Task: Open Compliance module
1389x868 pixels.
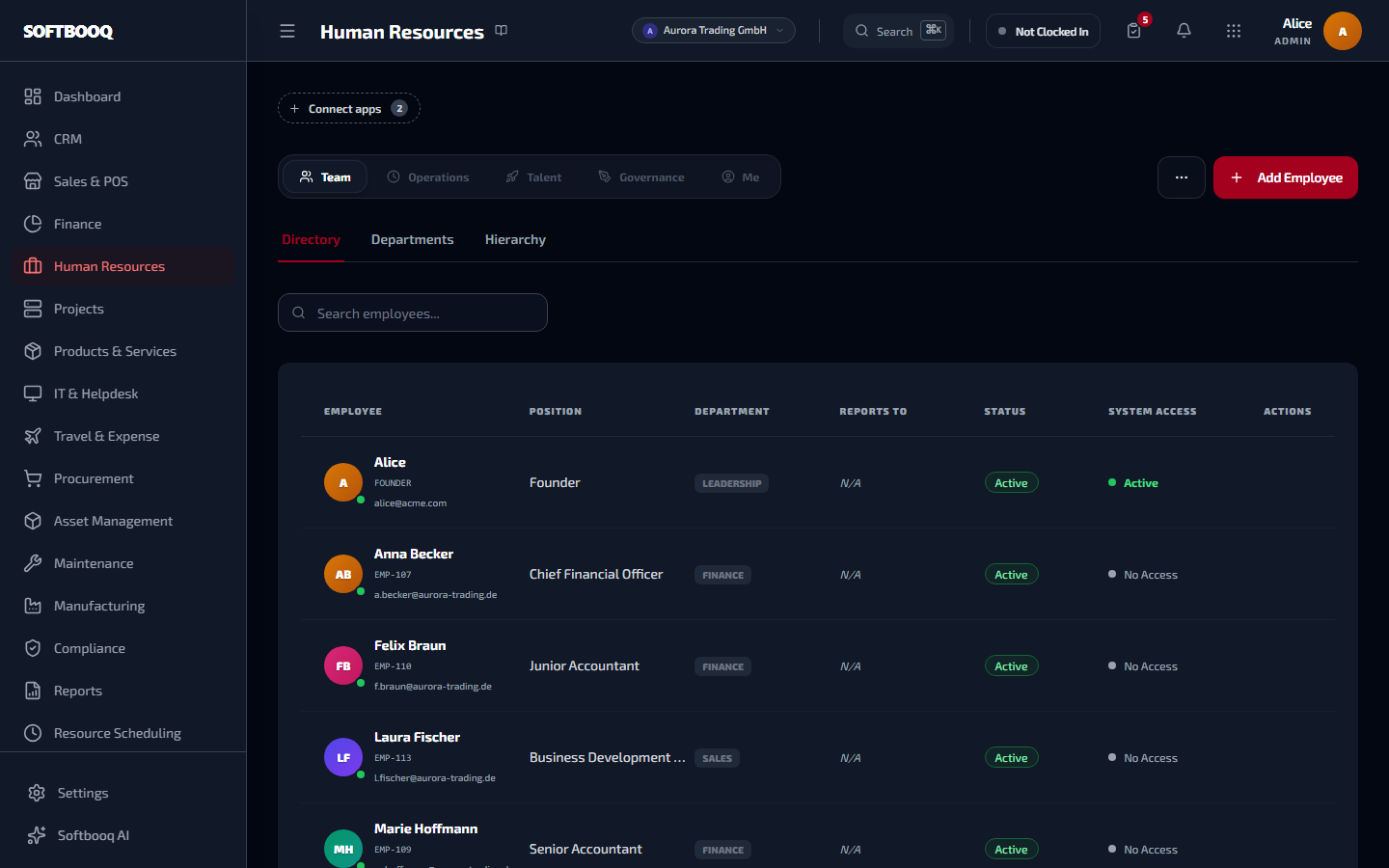Action: point(123,648)
